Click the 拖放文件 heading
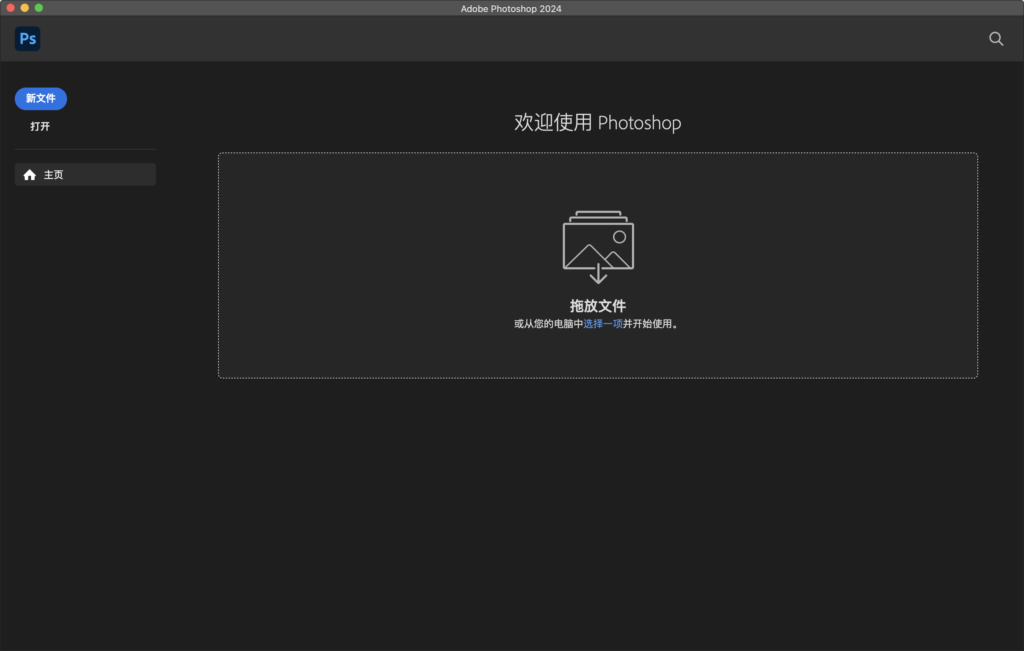Viewport: 1024px width, 651px height. click(x=598, y=306)
